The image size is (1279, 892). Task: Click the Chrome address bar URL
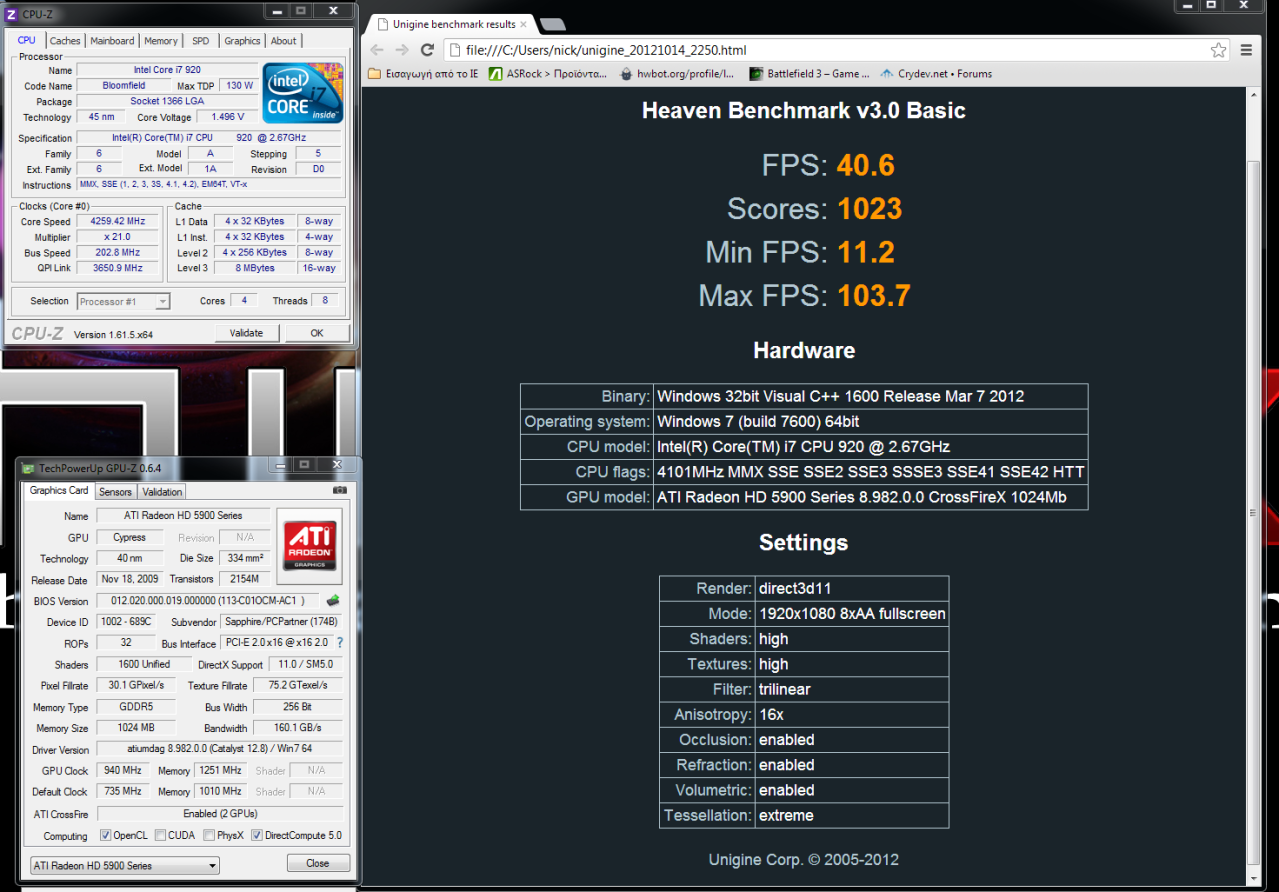tap(607, 50)
